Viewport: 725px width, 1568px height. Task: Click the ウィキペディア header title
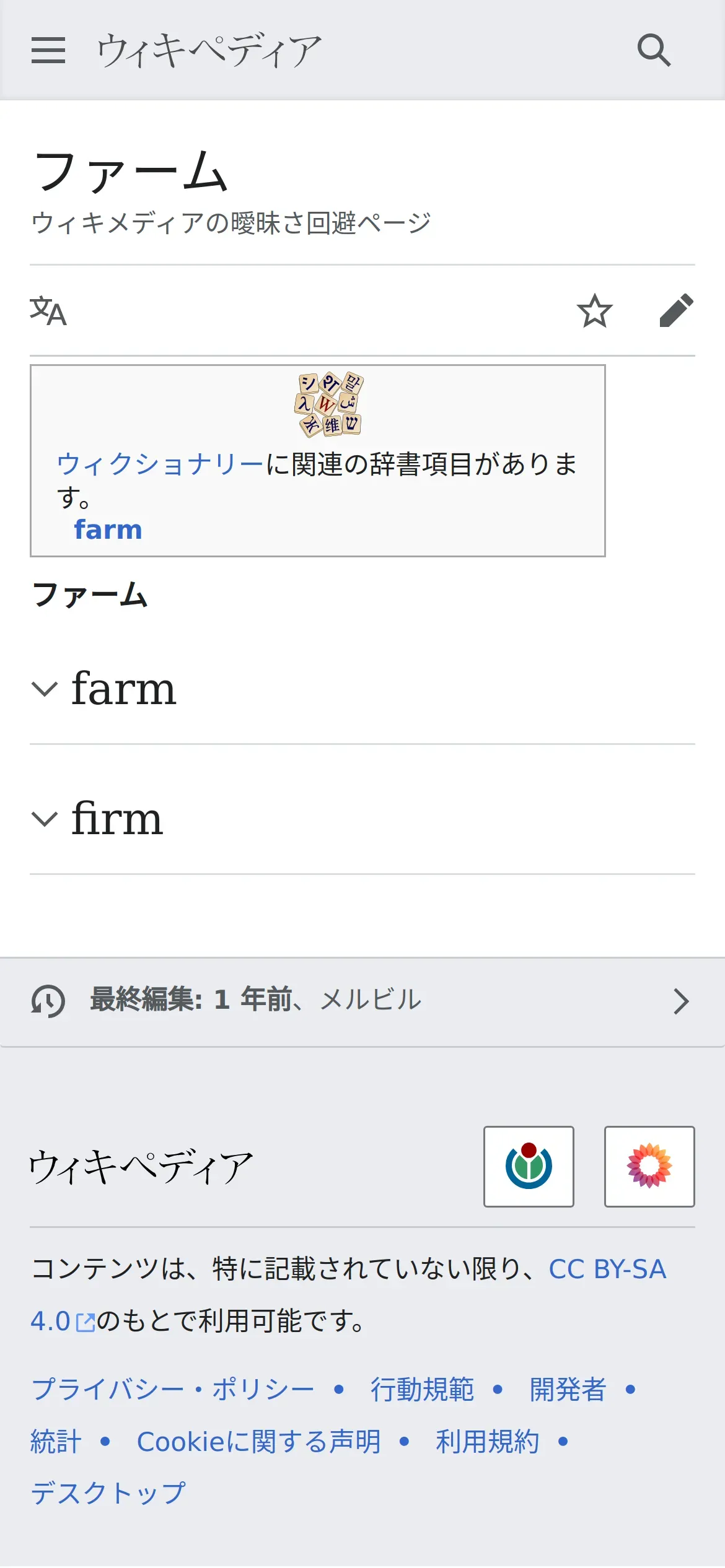(x=209, y=50)
